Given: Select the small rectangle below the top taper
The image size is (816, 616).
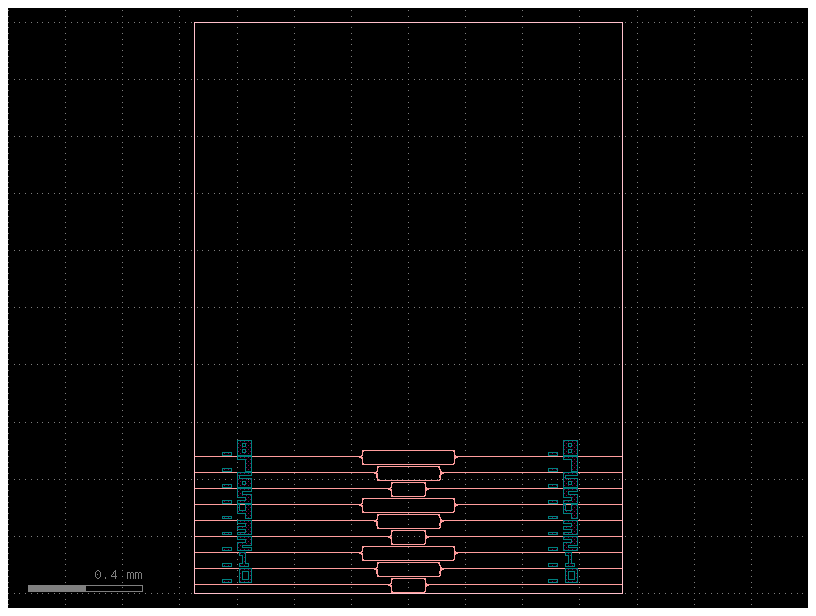Looking at the screenshot, I should 407,487.
